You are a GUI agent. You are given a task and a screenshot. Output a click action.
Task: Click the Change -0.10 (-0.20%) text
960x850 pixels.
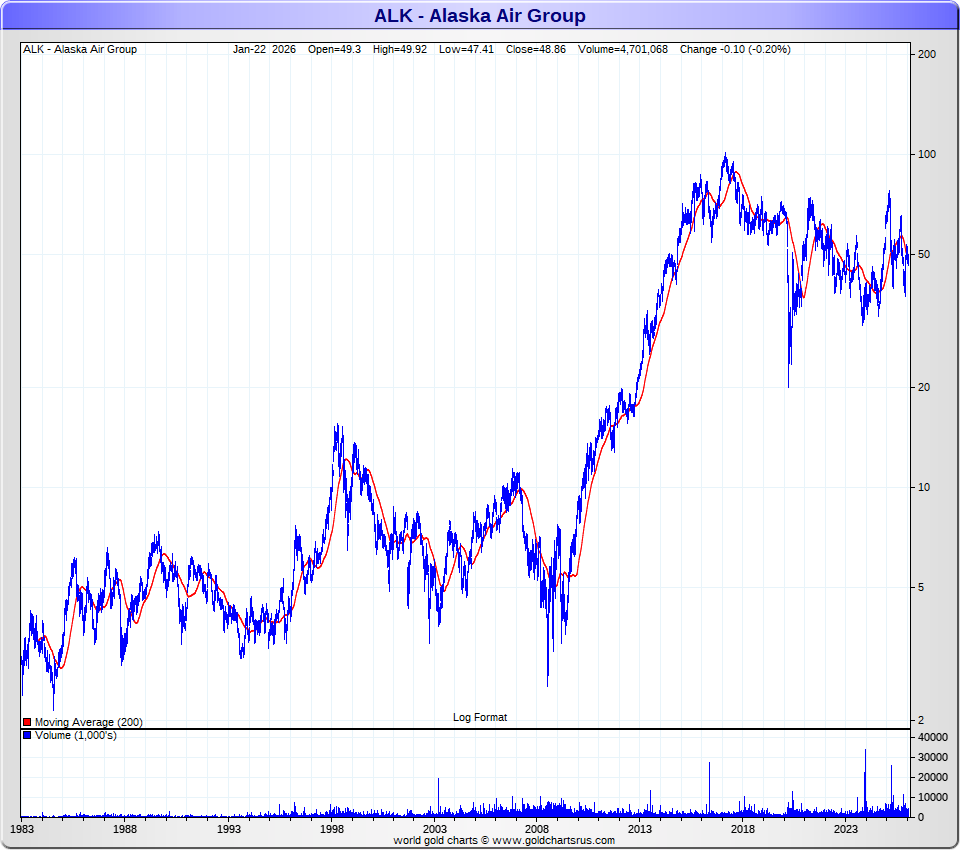[735, 49]
